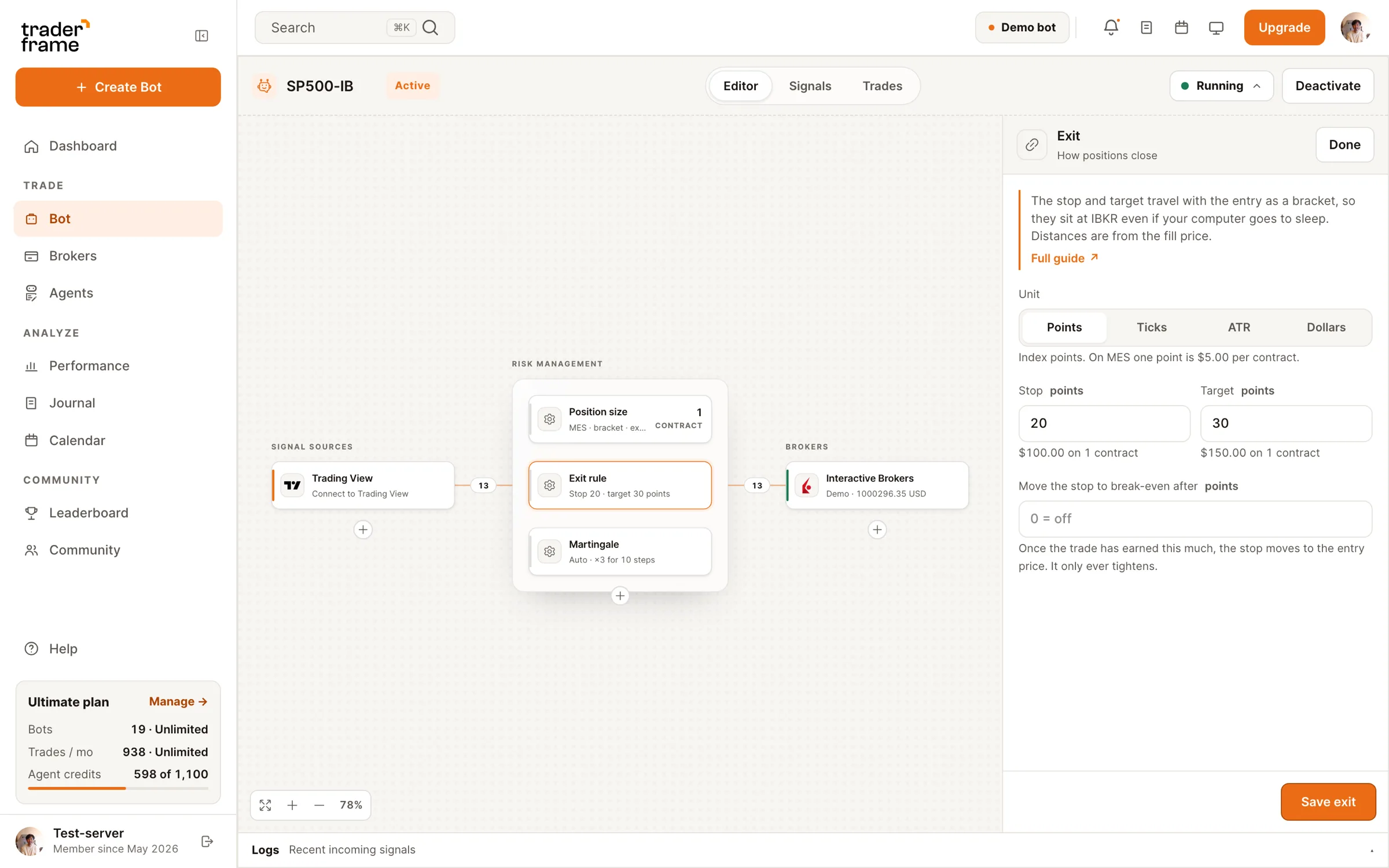This screenshot has height=868, width=1389.
Task: Click the SP500-IB bot icon
Action: 264,86
